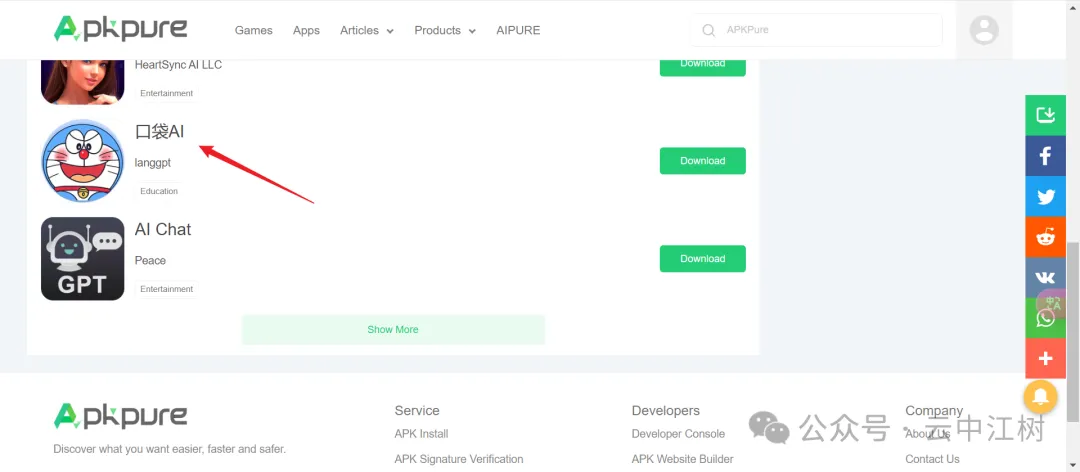Download the HeartSync AI LLC app
Screen dimensions: 1080x472
[x=703, y=68]
